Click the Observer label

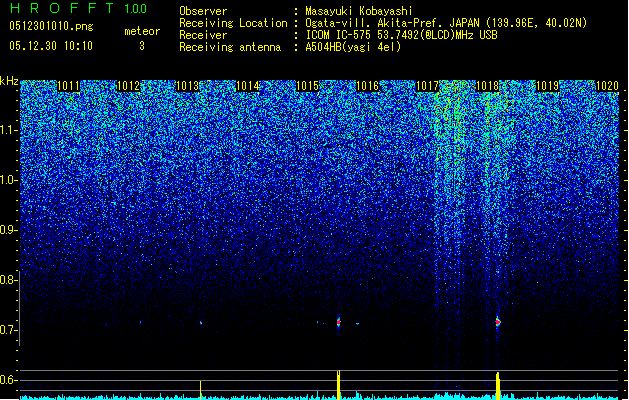[x=203, y=11]
